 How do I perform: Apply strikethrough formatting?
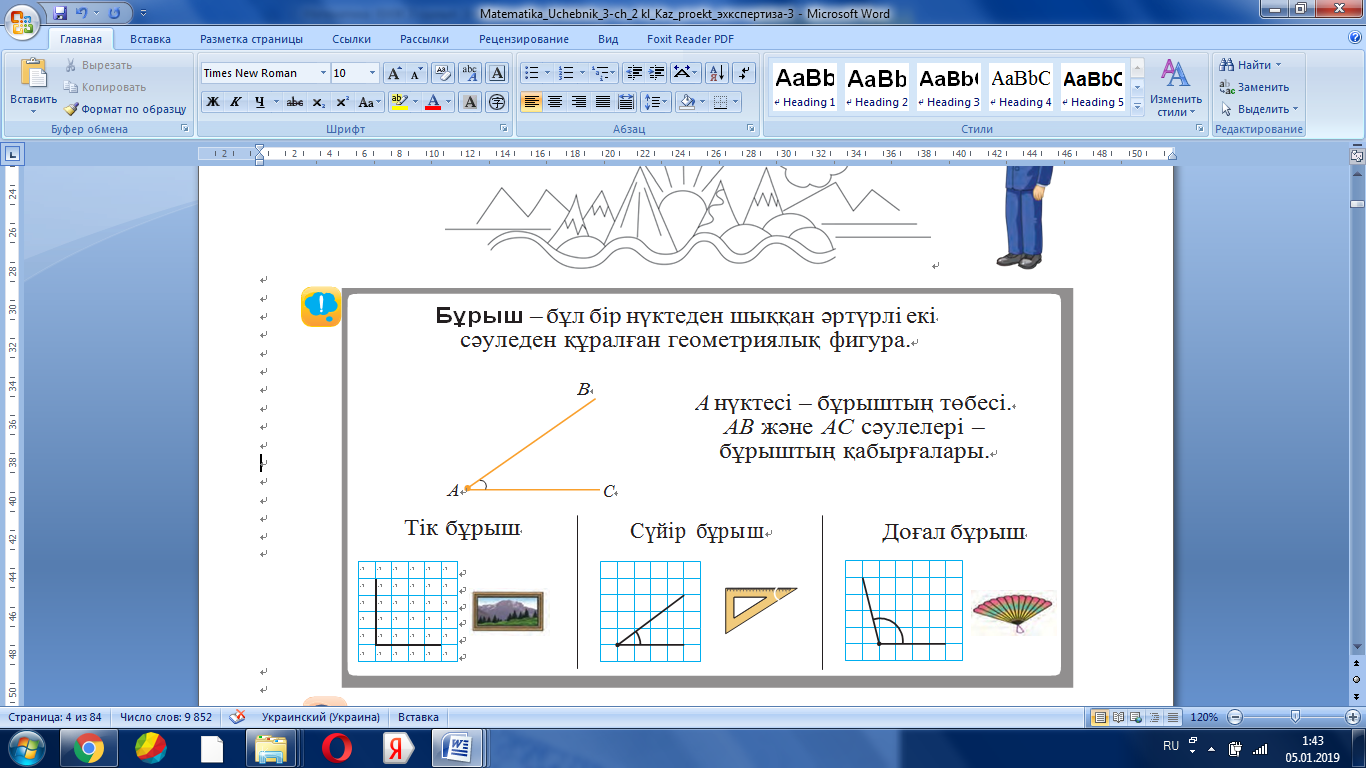pyautogui.click(x=295, y=102)
